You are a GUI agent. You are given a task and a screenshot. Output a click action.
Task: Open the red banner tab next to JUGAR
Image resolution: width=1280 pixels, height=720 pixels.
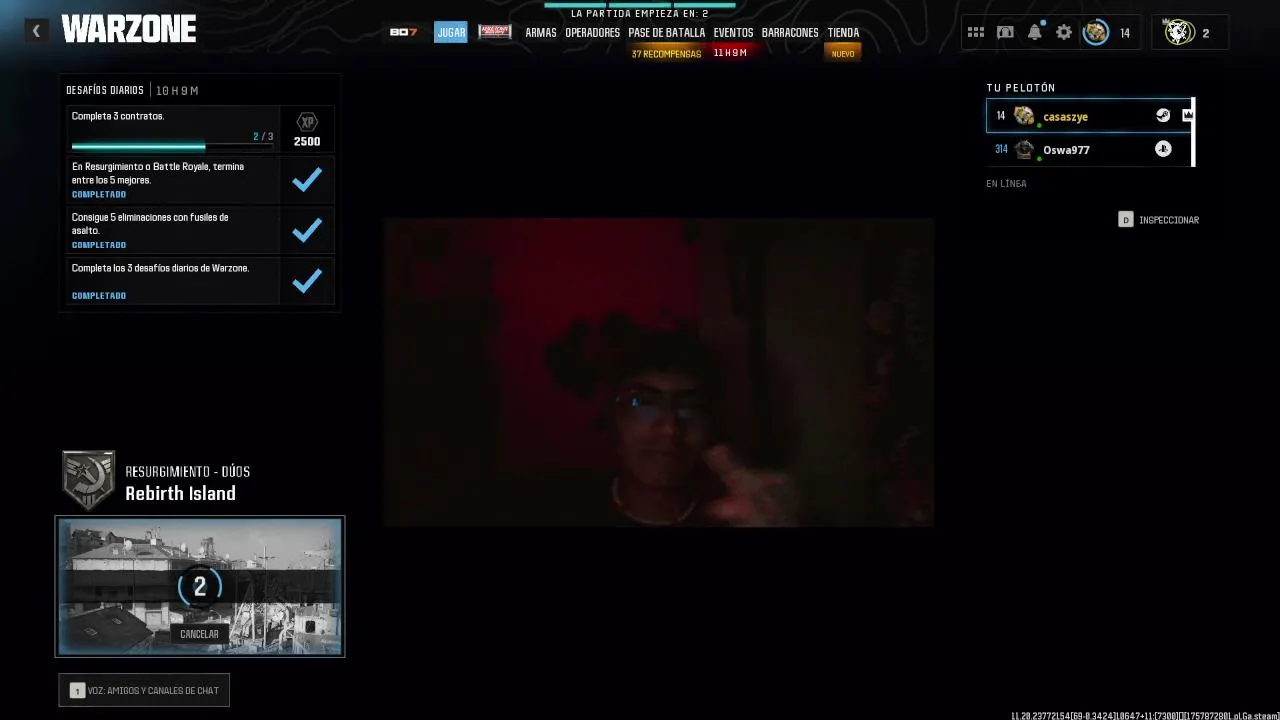click(495, 32)
